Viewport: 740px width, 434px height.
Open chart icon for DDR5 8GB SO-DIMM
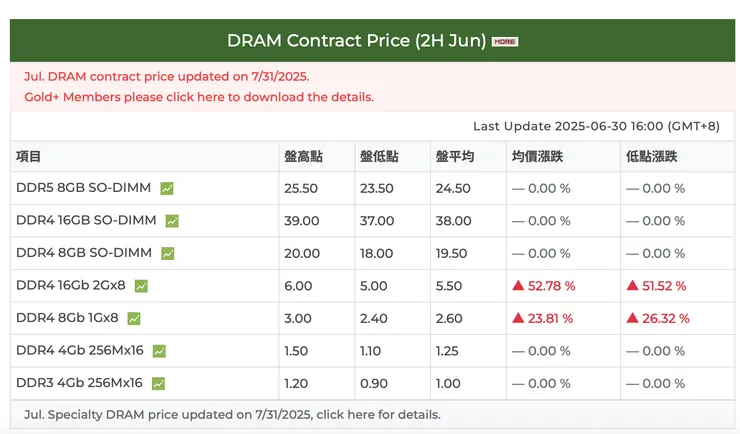(167, 188)
